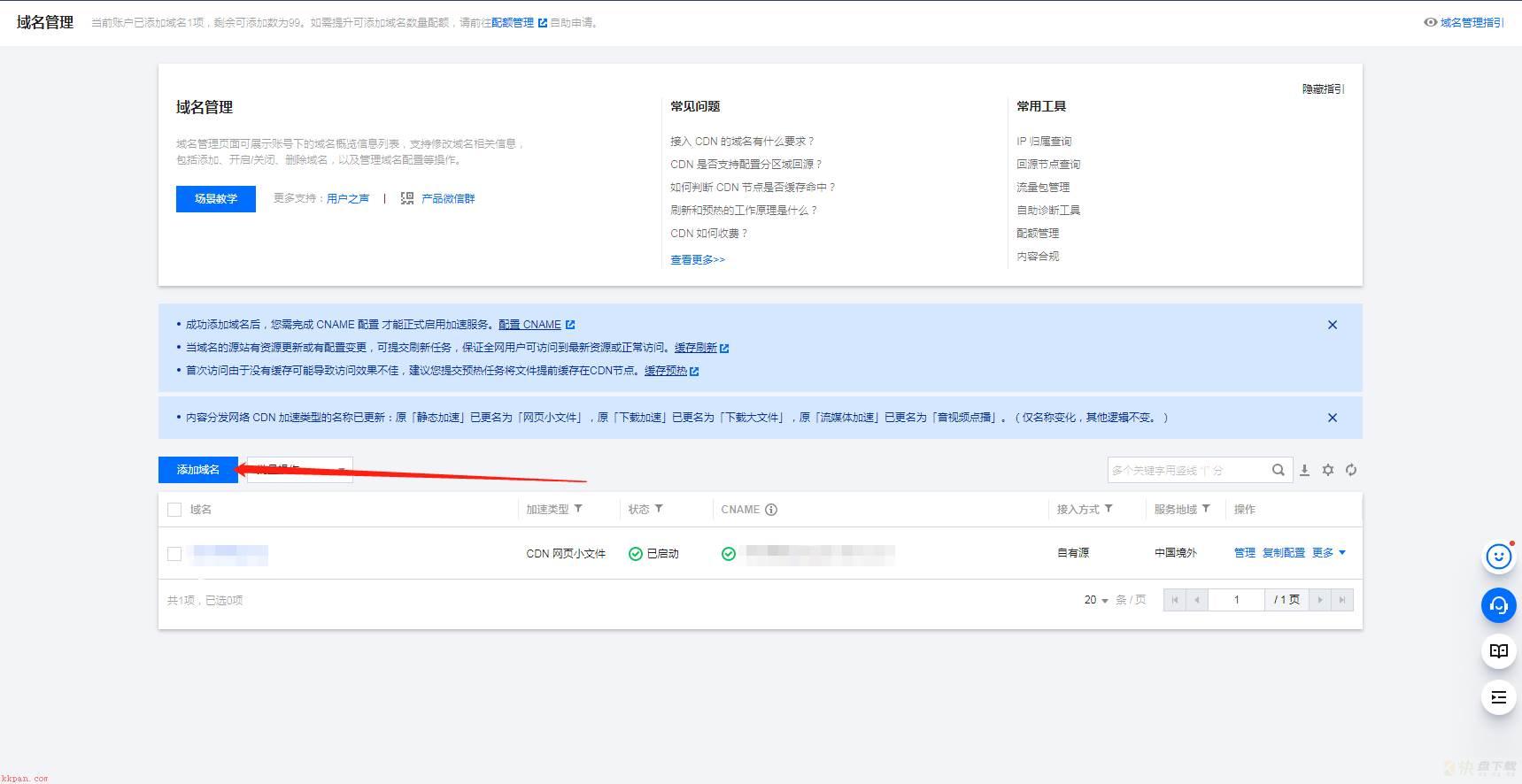Close the CDN 加速类型 rename notice
Viewport: 1522px width, 784px height.
[x=1333, y=418]
